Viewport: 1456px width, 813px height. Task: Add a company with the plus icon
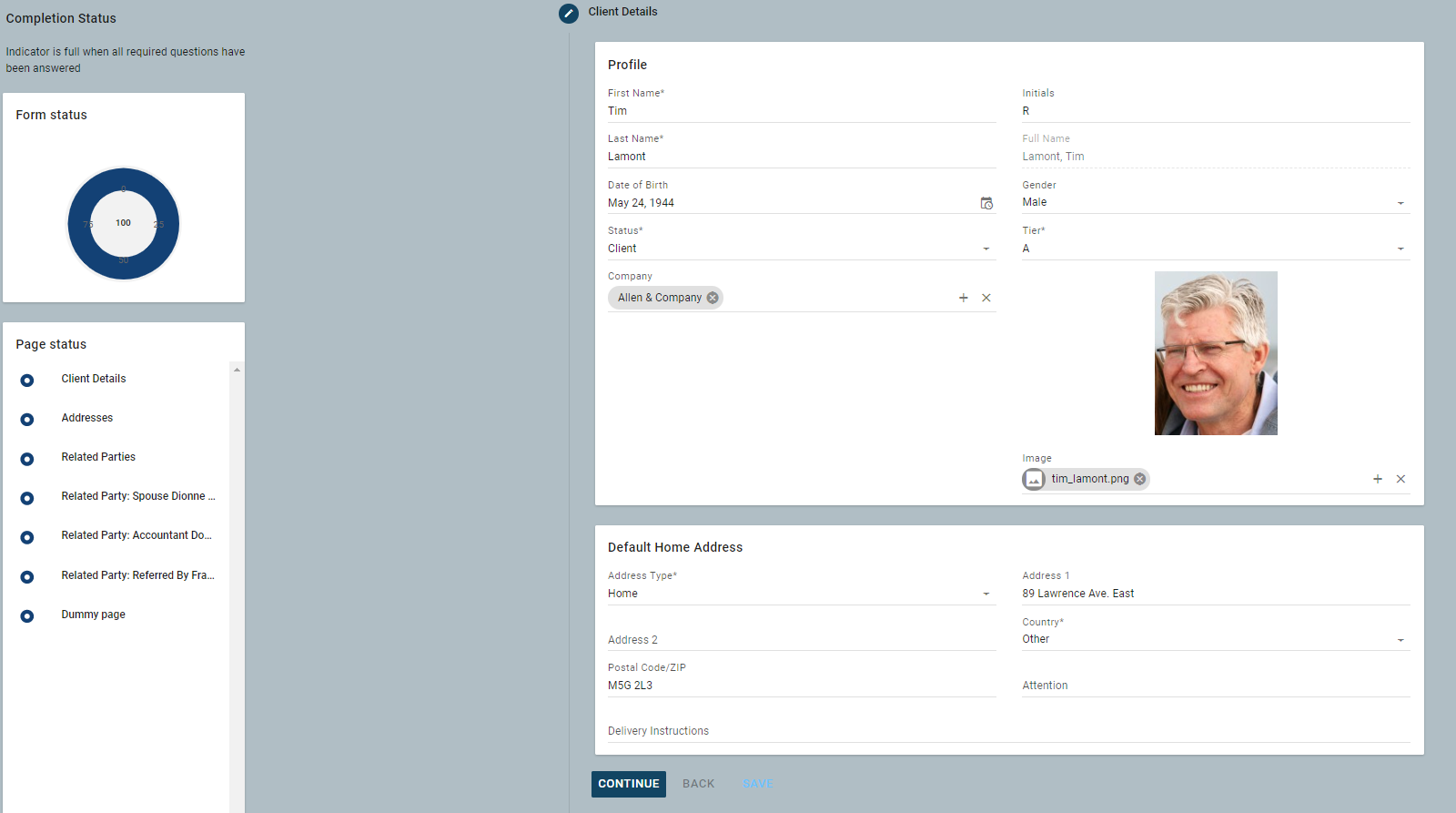(x=964, y=298)
